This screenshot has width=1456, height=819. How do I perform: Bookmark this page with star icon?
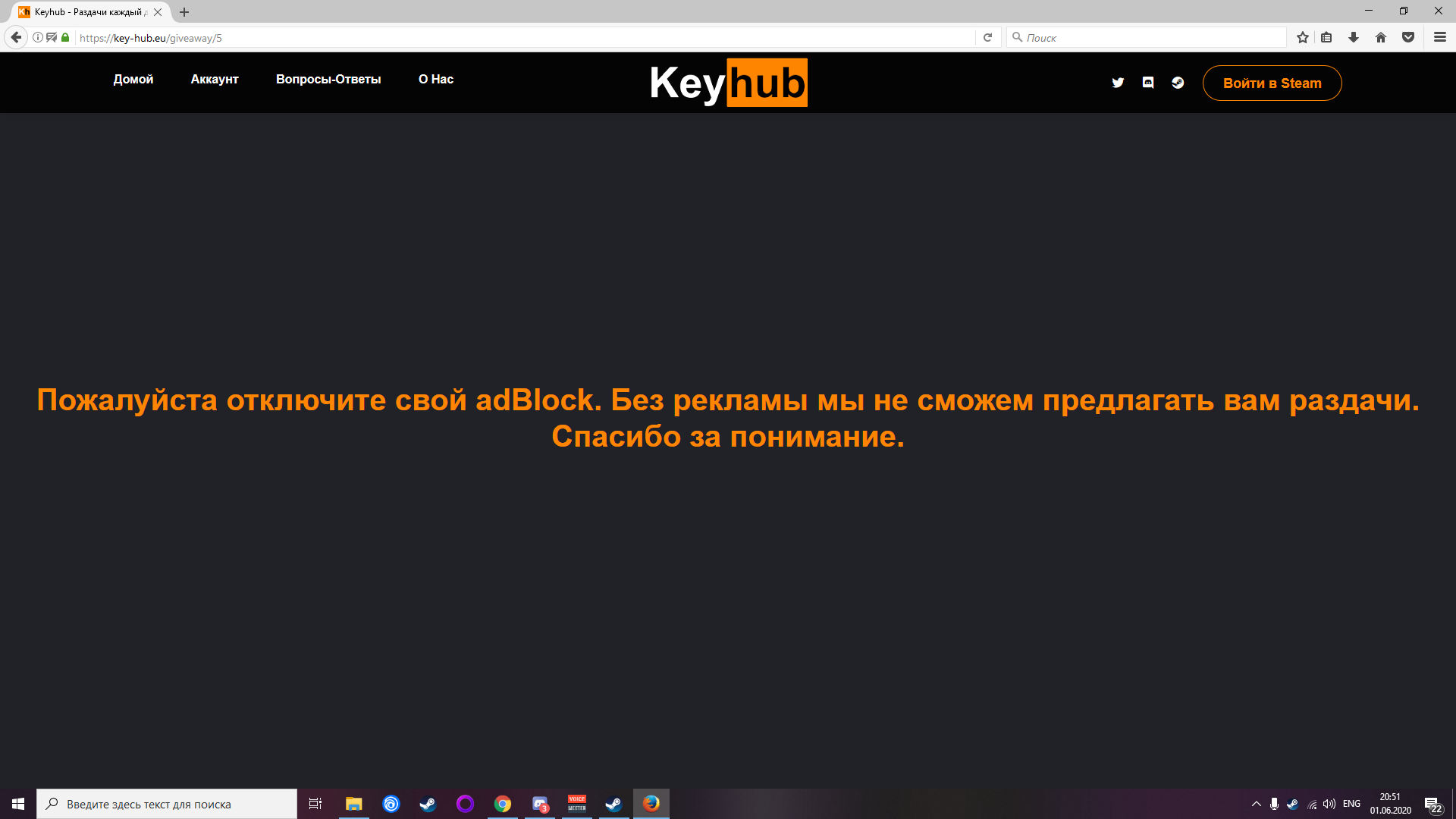[x=1303, y=37]
